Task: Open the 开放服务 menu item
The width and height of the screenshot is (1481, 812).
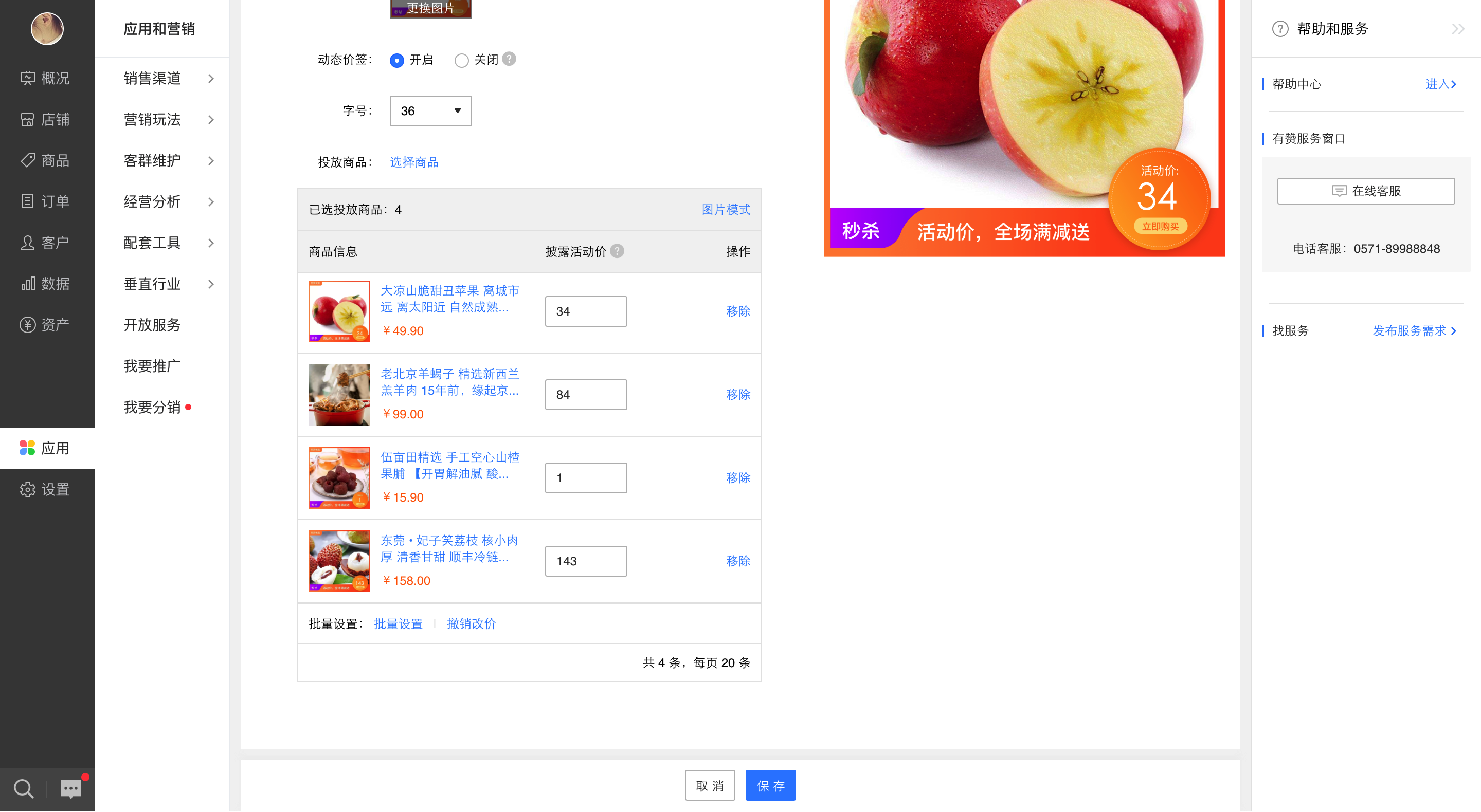Action: click(152, 325)
